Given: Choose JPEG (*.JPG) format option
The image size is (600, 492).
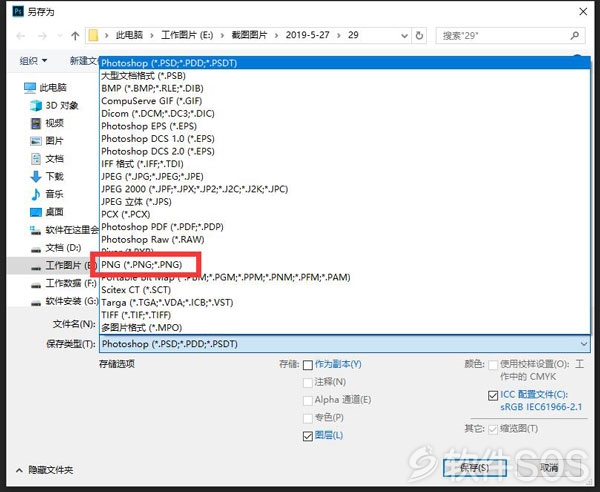Looking at the screenshot, I should 345,176.
